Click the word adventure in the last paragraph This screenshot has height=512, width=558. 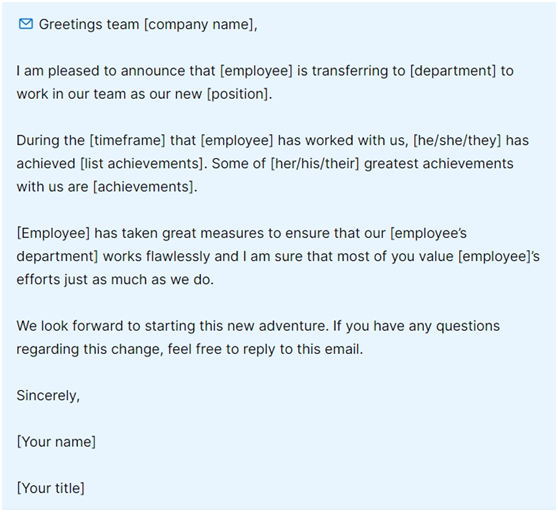[292, 326]
